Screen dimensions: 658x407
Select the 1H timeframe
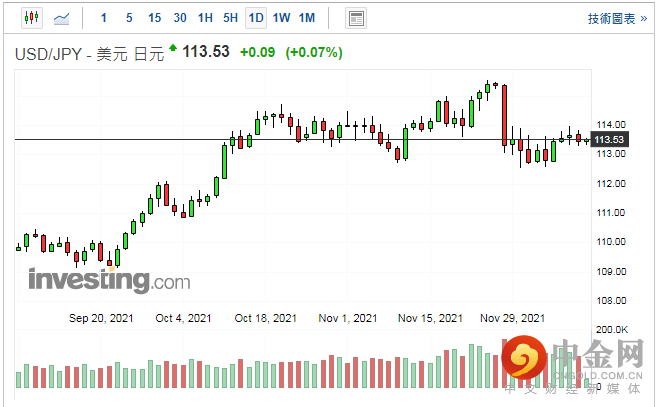(205, 18)
